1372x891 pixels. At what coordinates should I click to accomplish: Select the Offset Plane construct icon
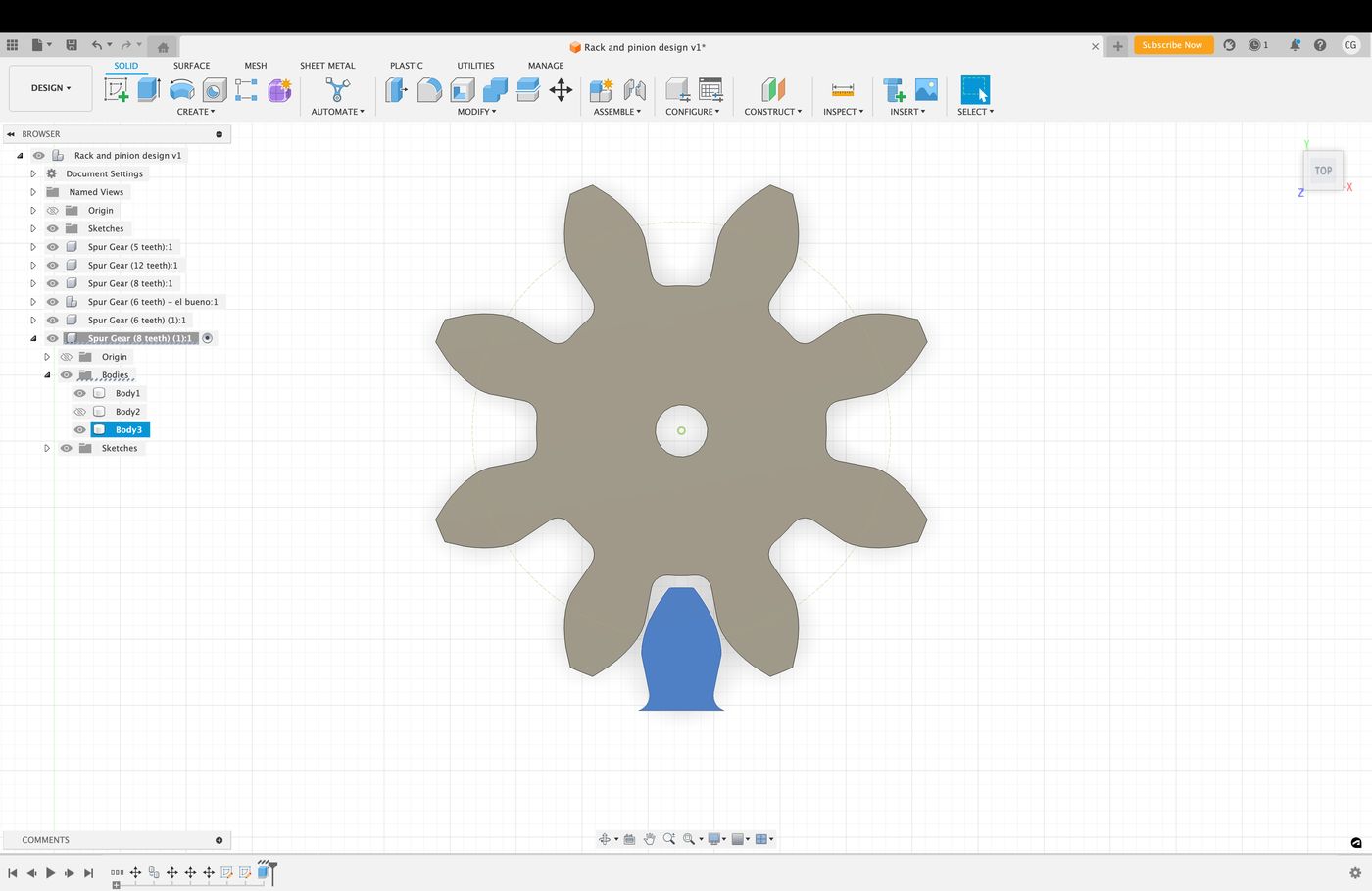(773, 90)
